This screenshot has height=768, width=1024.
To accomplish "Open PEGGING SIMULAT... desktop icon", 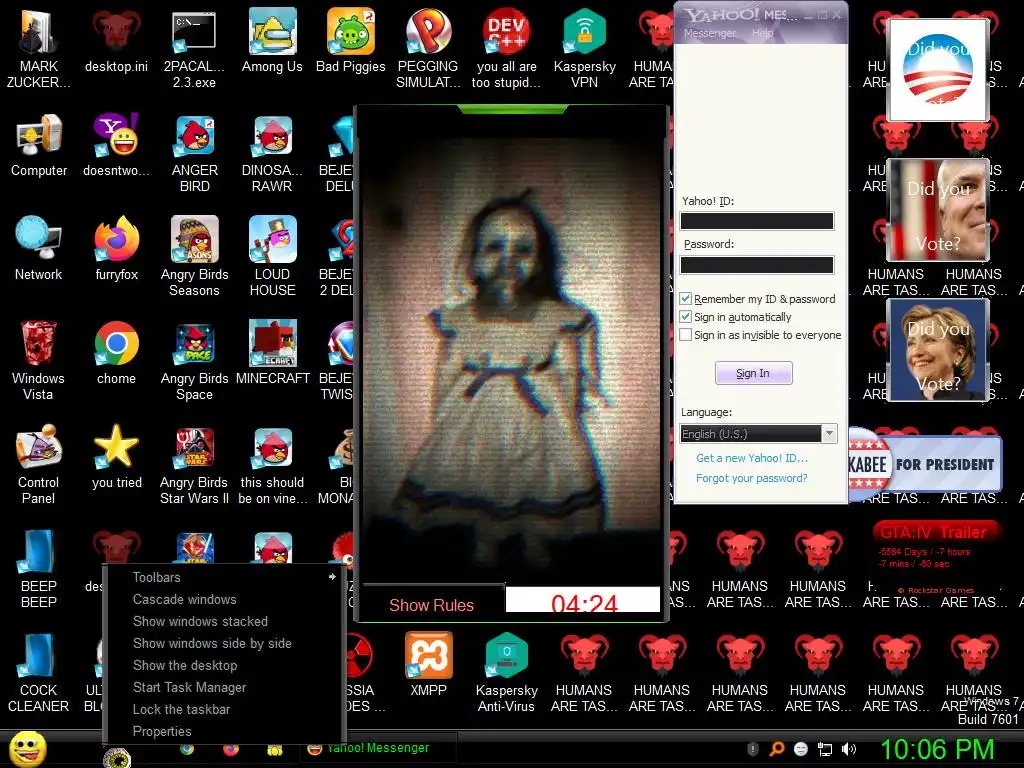I will pos(428,49).
